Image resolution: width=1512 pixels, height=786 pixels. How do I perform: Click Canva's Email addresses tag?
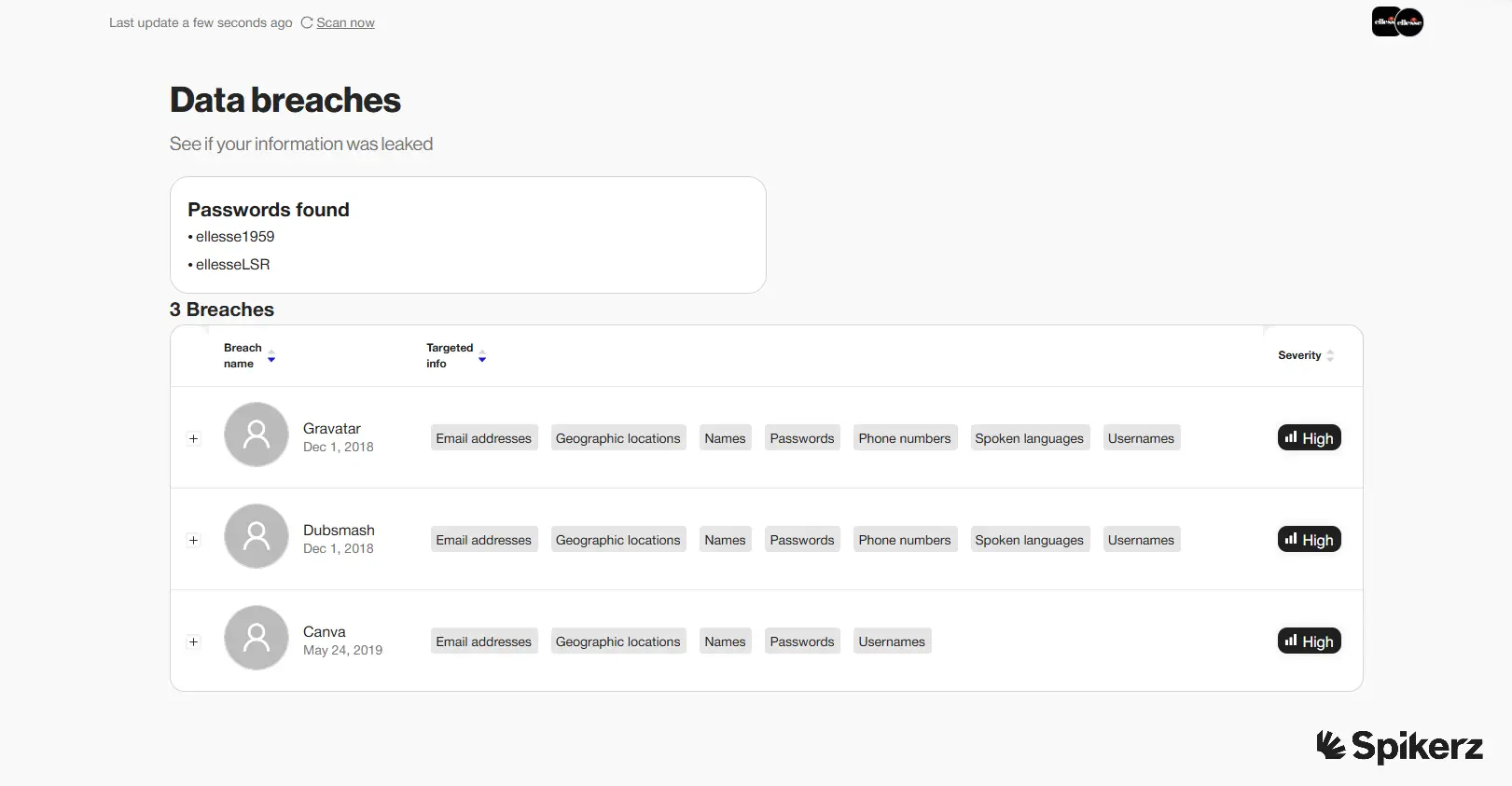click(x=484, y=641)
